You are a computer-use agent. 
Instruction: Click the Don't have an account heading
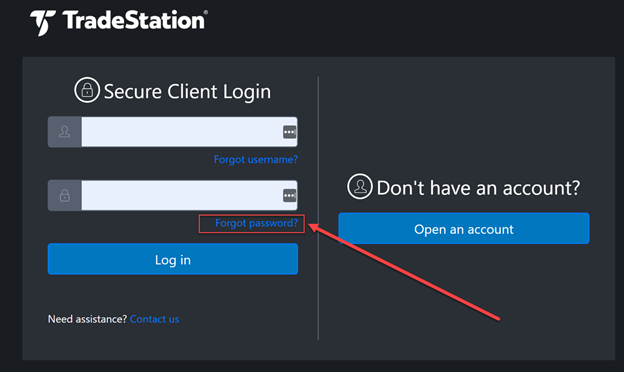point(478,188)
